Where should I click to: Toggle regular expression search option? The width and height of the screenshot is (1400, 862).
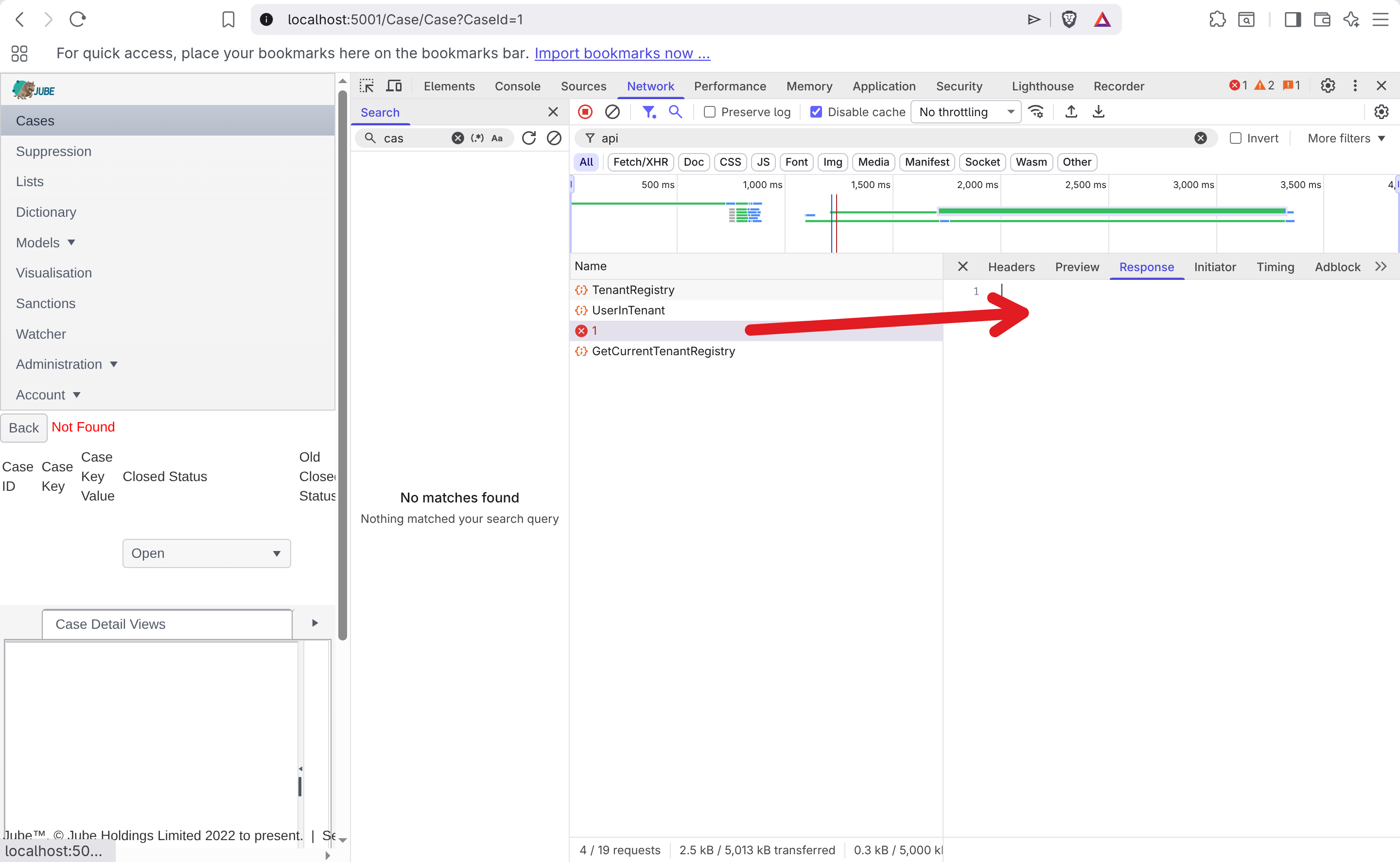[477, 138]
